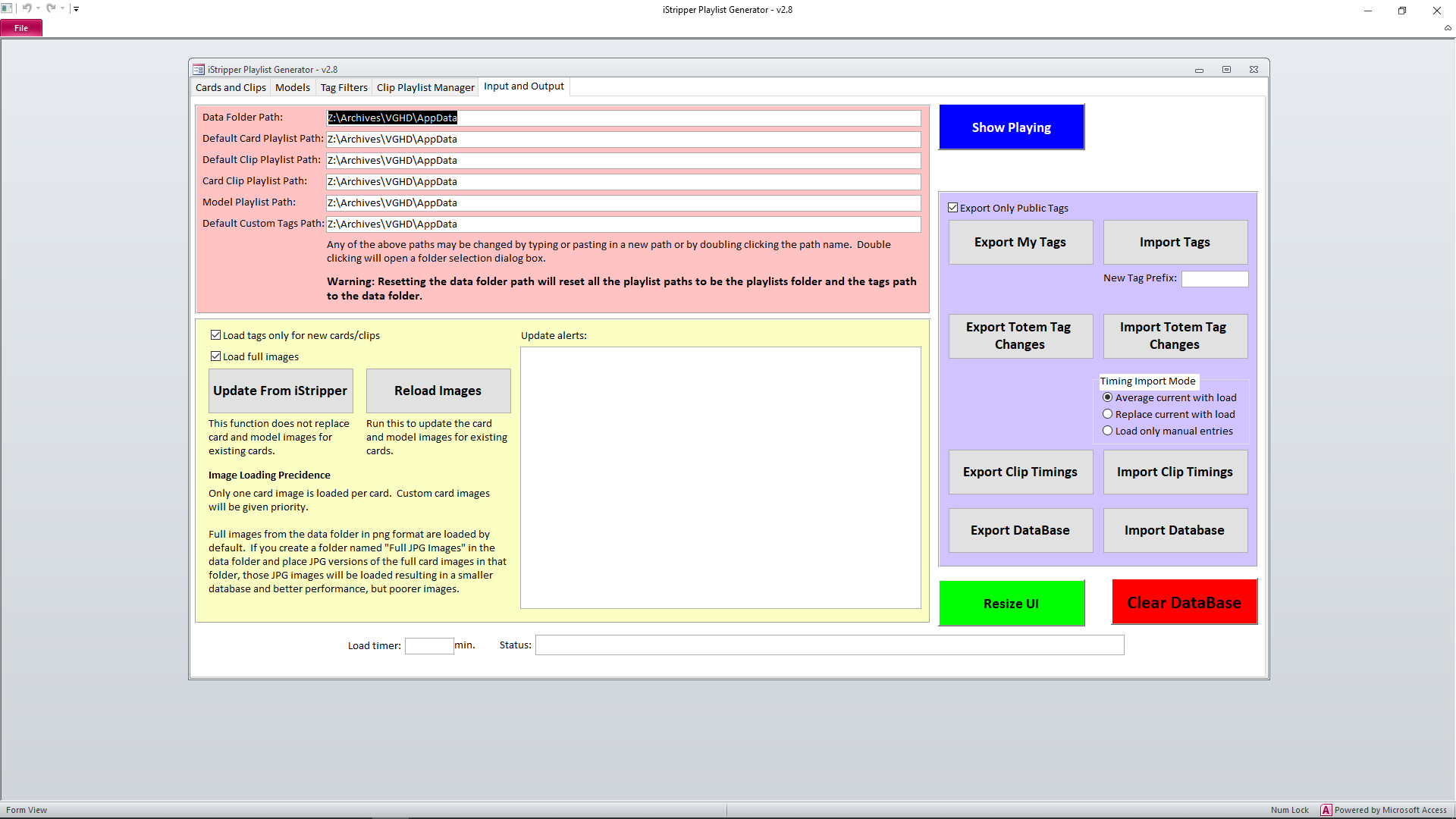Click the Access application icon in the title bar

(x=6, y=9)
